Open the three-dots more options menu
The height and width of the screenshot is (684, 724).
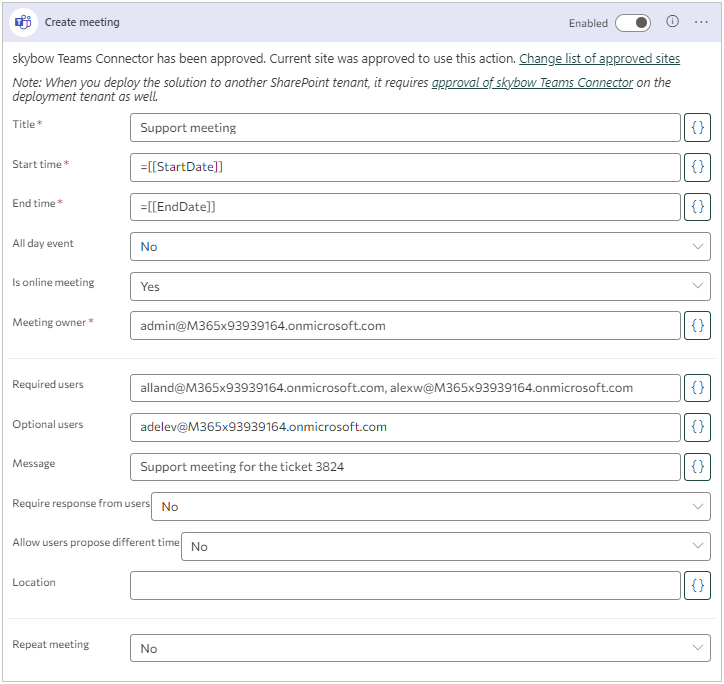click(x=701, y=22)
